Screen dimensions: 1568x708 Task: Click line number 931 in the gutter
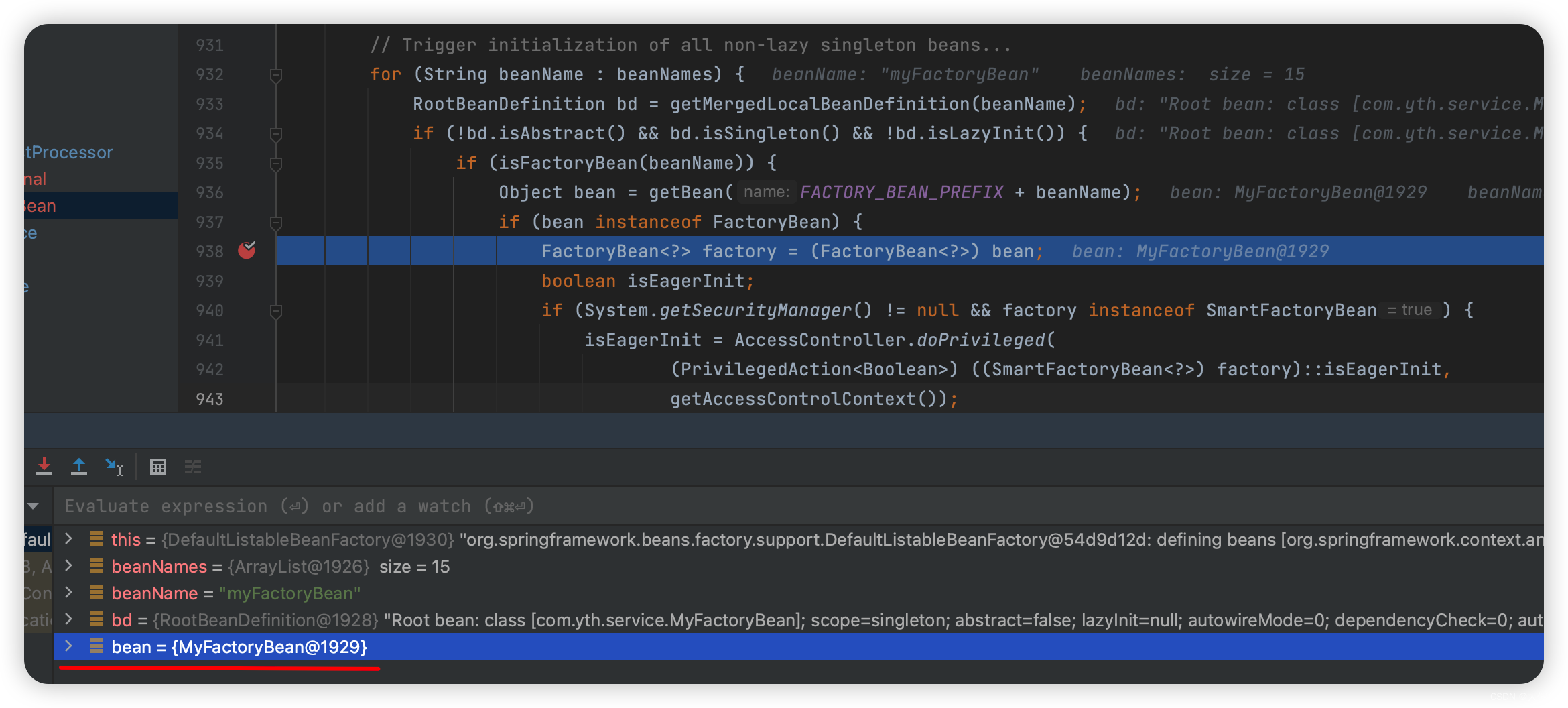coord(210,45)
